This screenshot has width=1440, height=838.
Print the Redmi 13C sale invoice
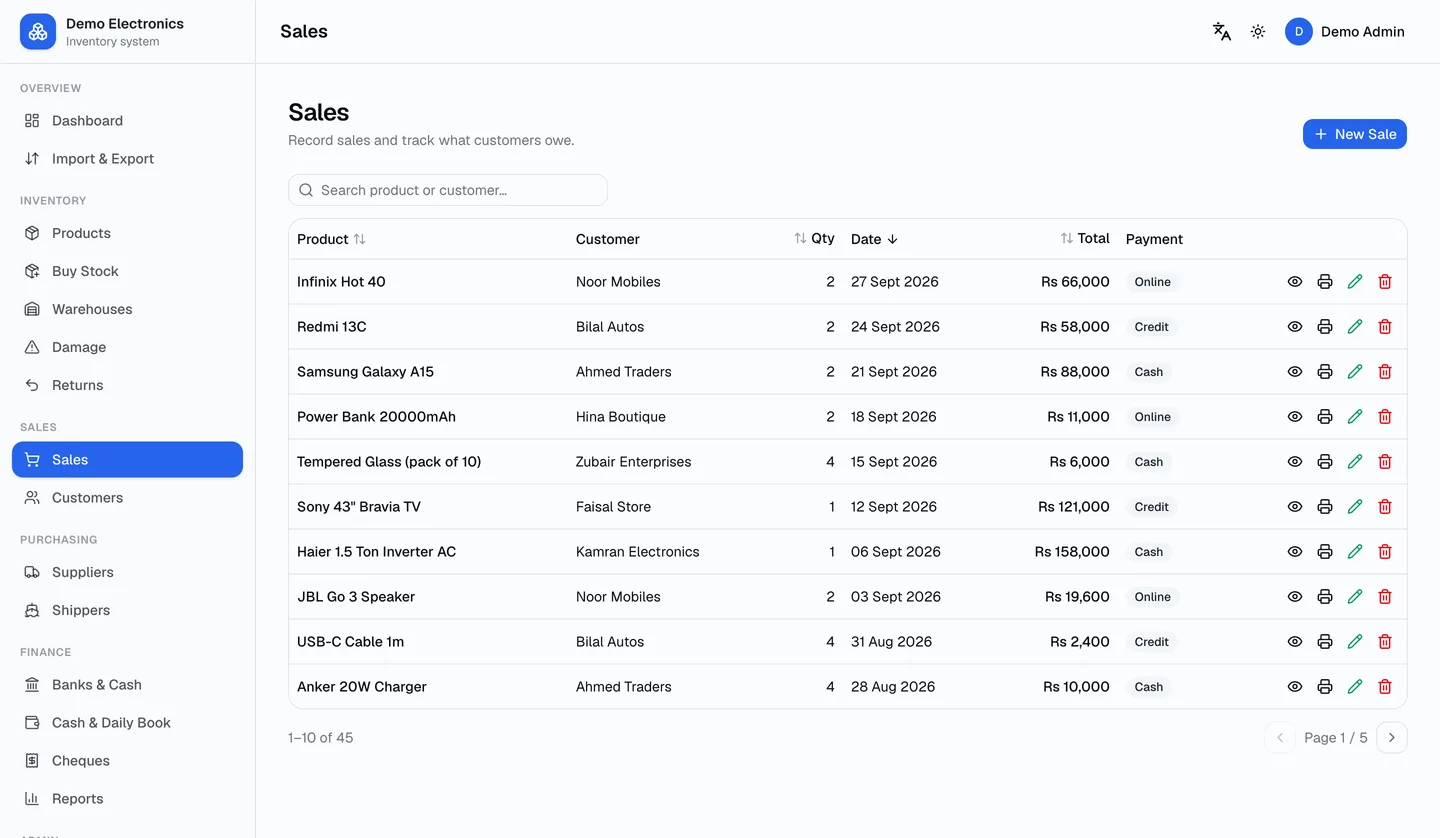click(1325, 327)
